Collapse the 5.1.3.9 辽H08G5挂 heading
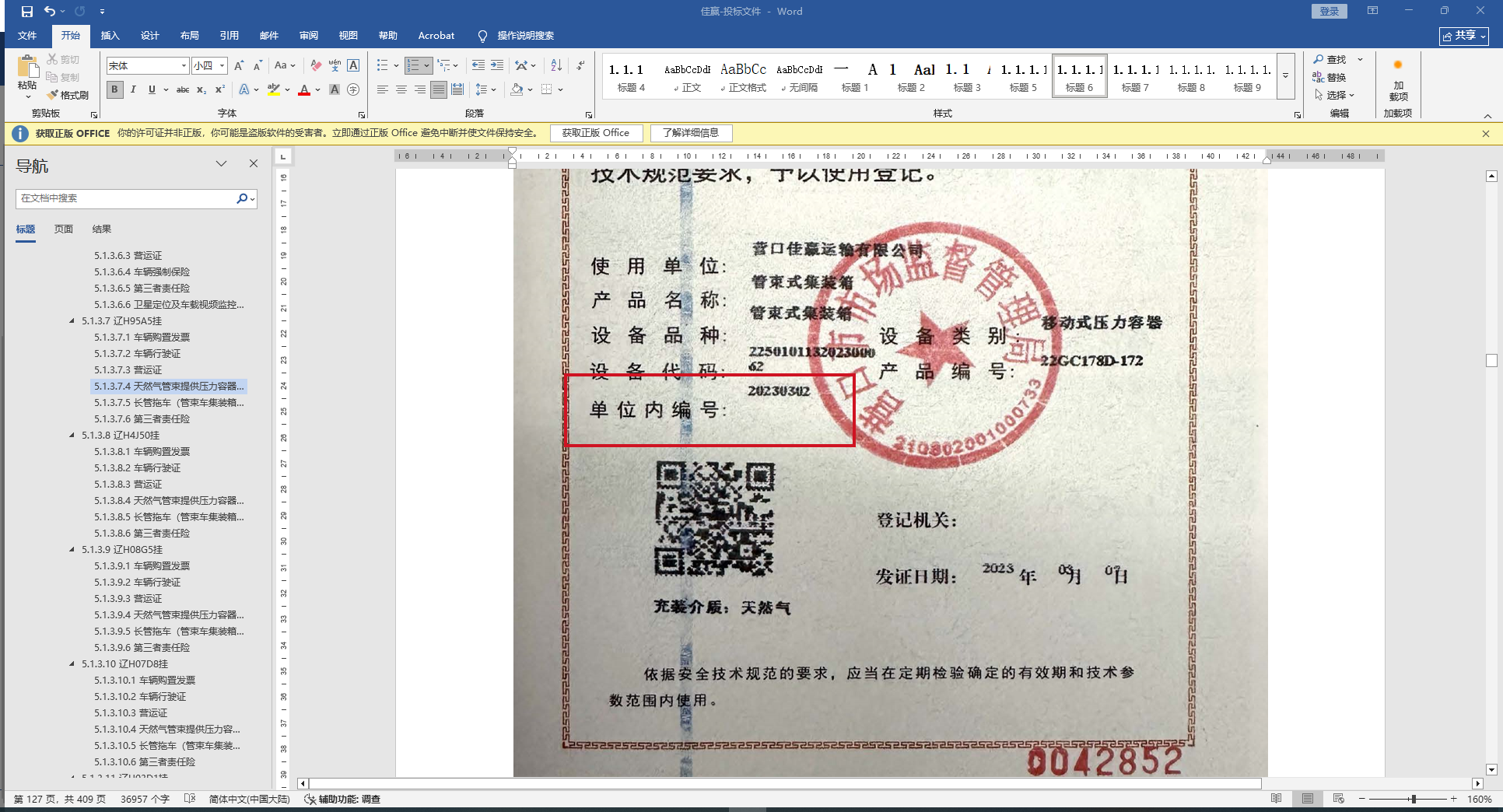 click(x=72, y=549)
